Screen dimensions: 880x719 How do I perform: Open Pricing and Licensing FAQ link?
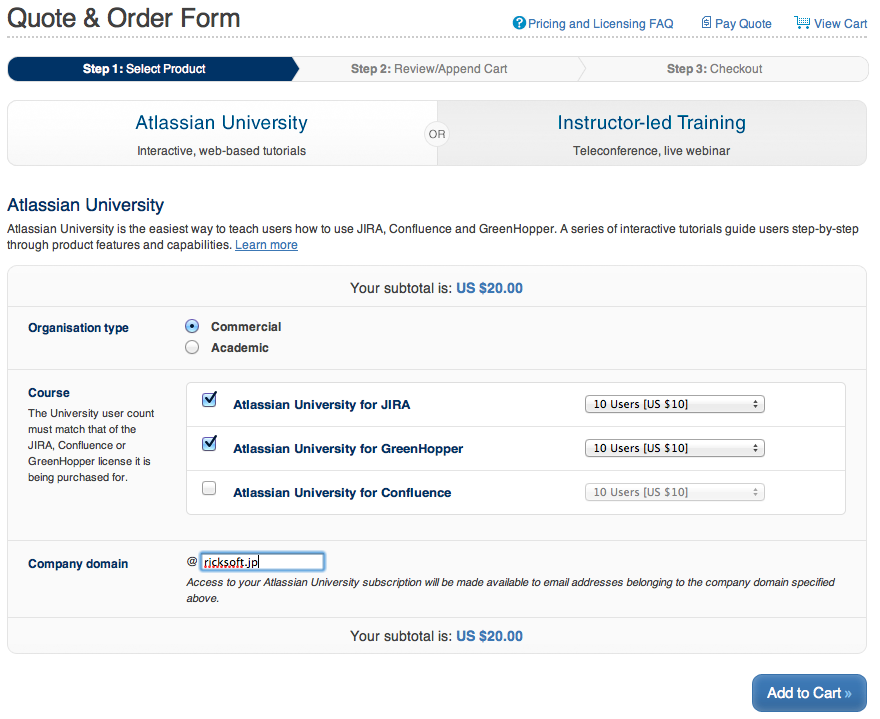601,24
